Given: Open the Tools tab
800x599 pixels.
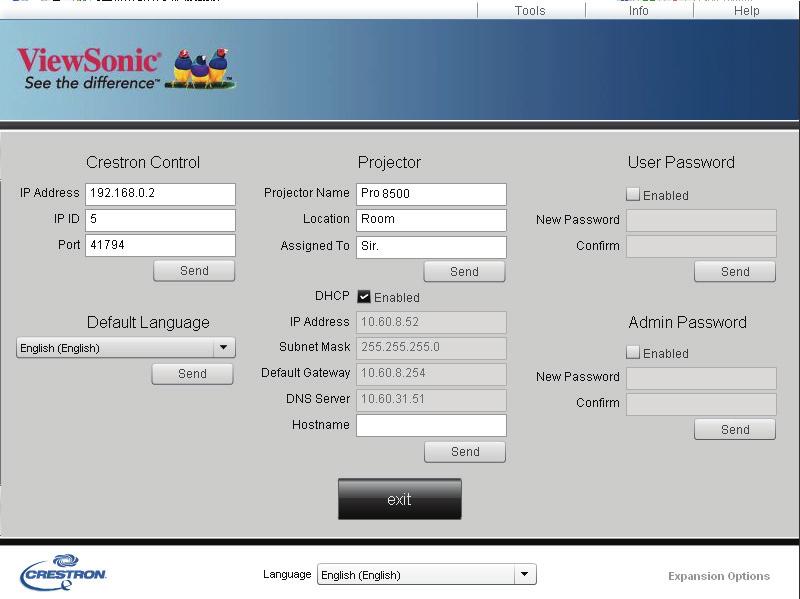Looking at the screenshot, I should coord(531,10).
